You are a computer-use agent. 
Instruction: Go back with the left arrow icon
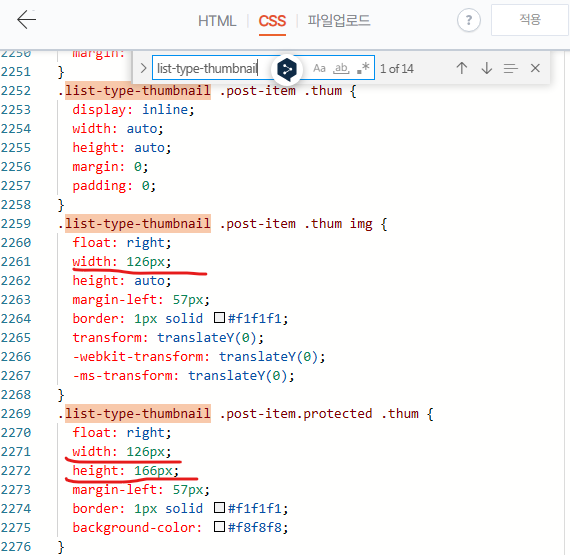click(26, 20)
